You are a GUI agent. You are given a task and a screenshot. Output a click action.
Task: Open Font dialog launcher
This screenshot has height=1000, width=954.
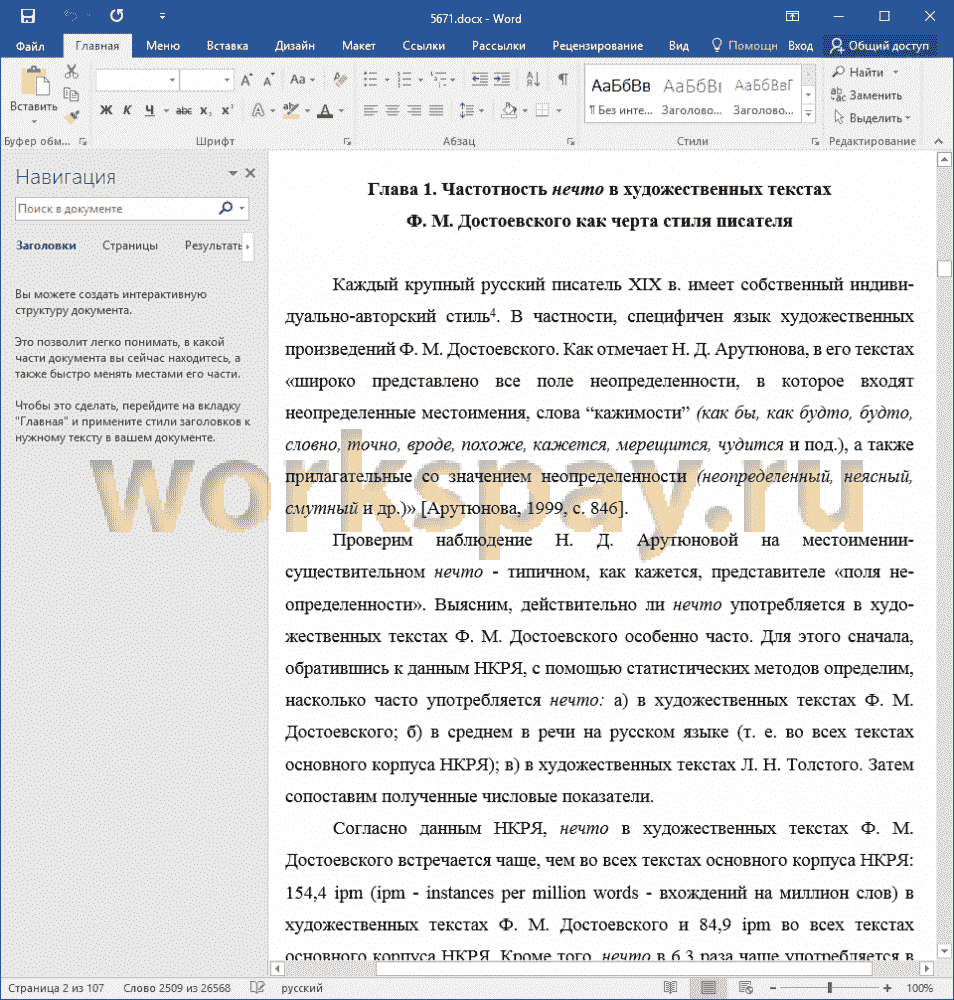[x=347, y=142]
